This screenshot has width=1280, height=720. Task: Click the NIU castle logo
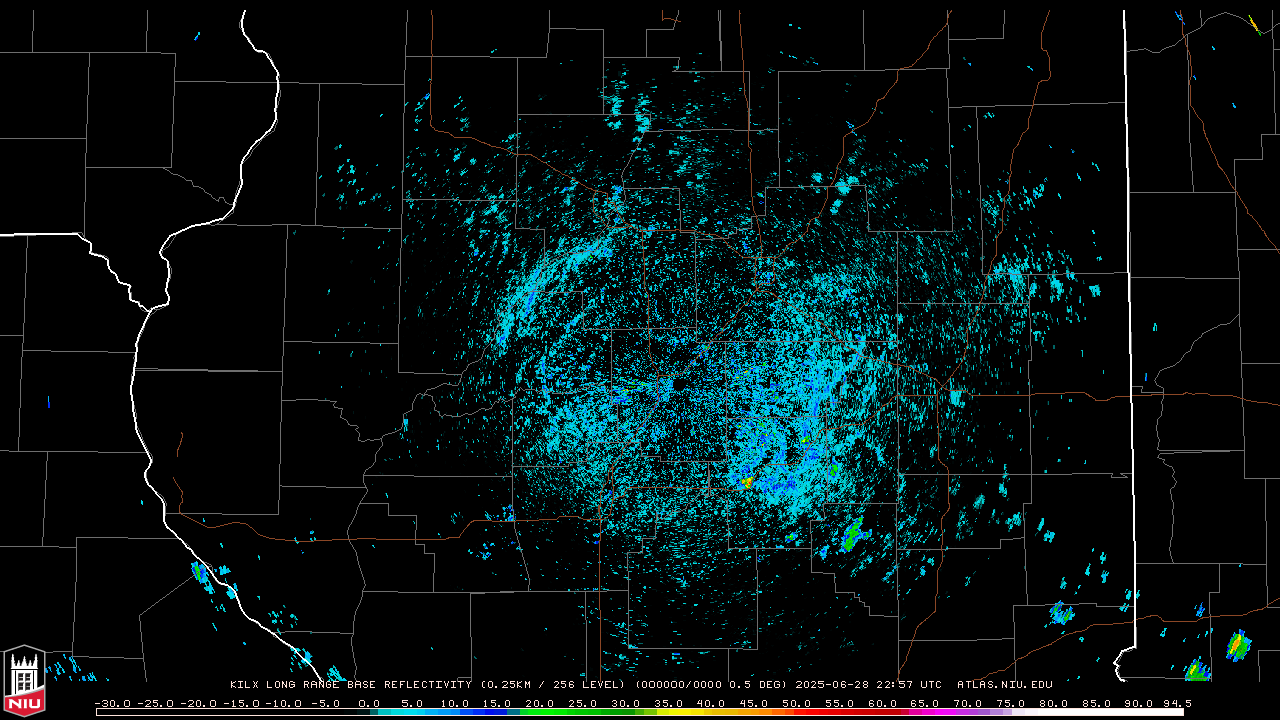pyautogui.click(x=24, y=683)
